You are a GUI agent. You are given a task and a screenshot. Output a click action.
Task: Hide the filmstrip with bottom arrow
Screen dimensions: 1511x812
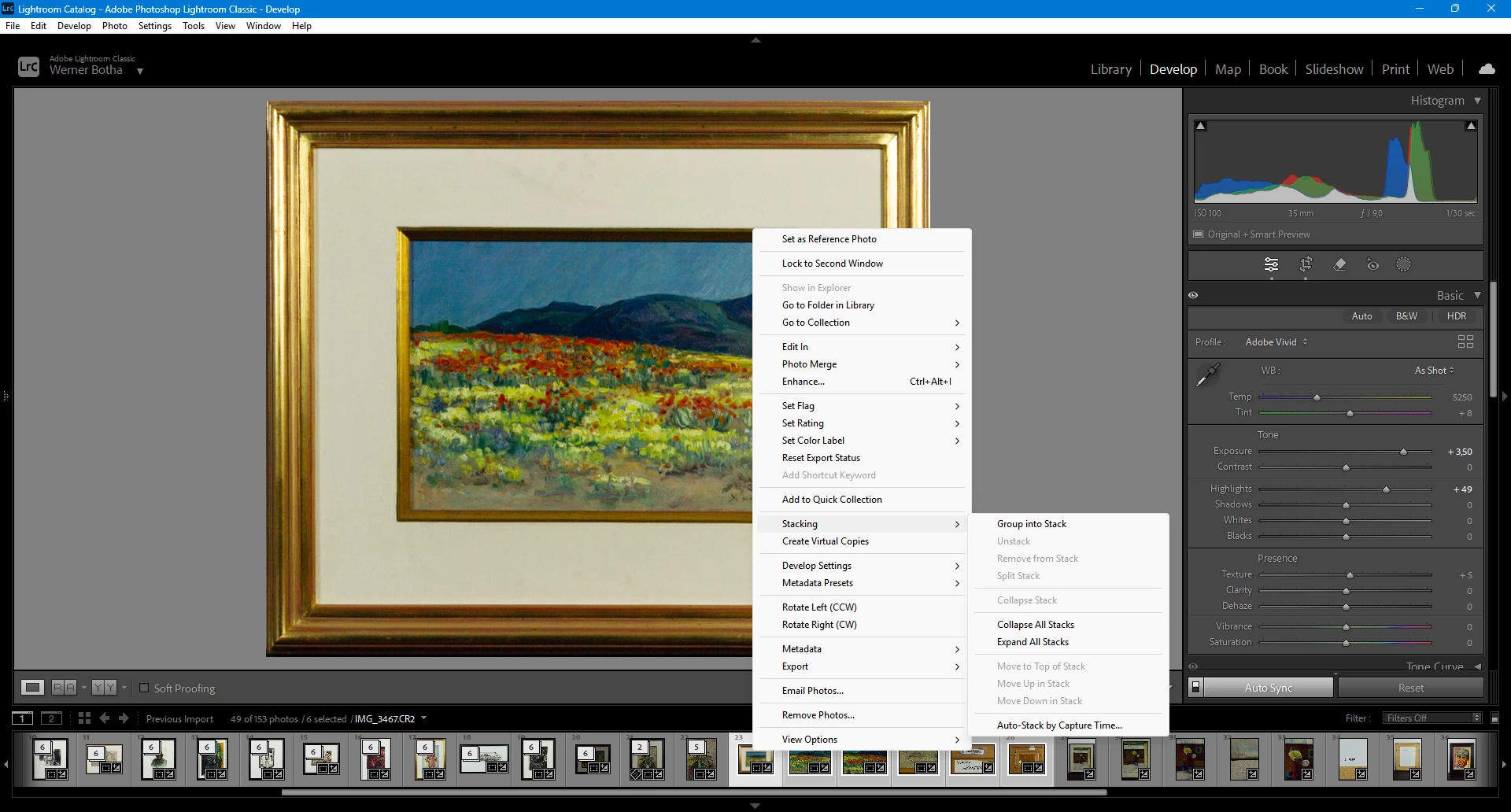click(x=755, y=806)
